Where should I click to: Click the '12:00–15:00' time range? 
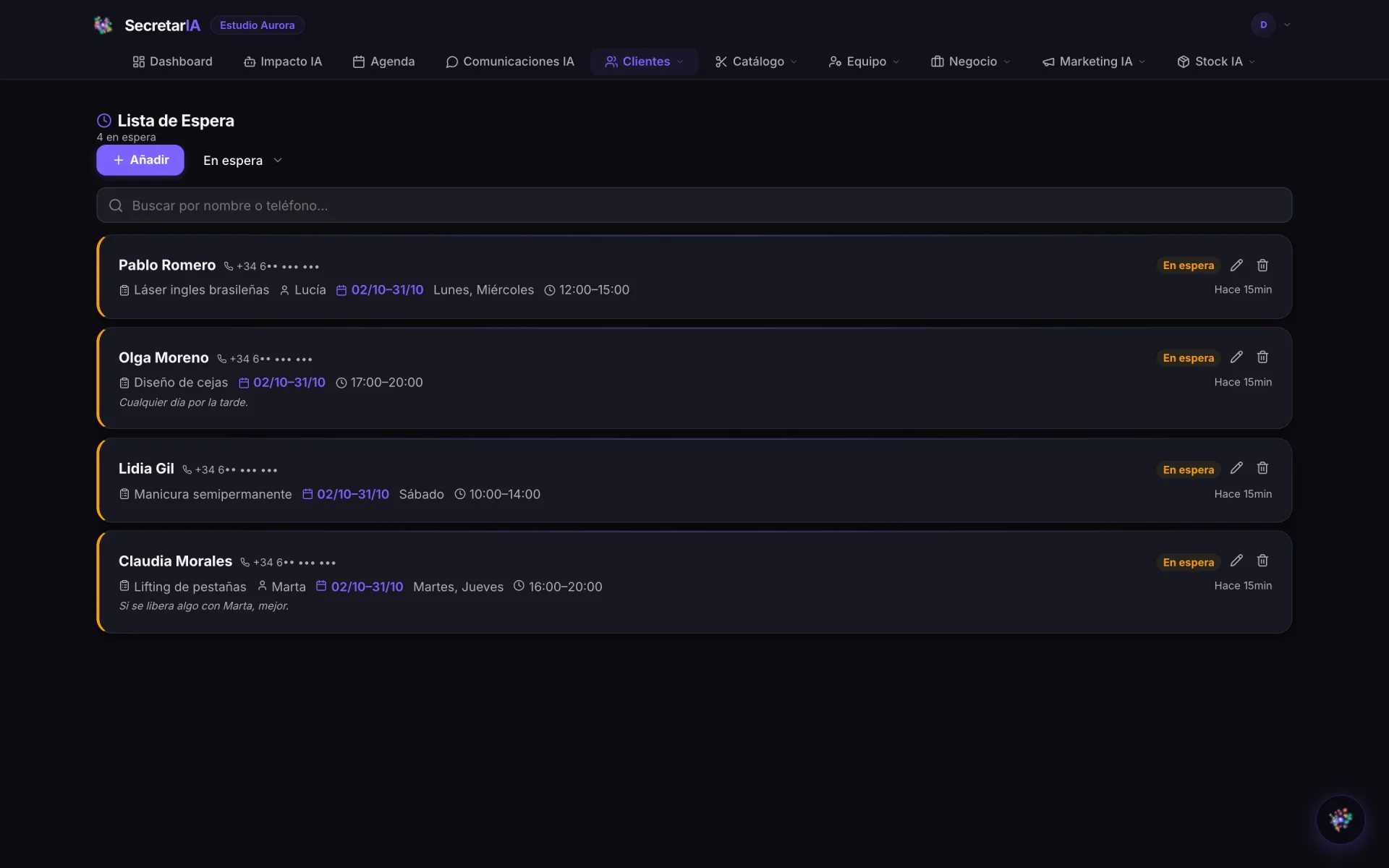pos(594,290)
